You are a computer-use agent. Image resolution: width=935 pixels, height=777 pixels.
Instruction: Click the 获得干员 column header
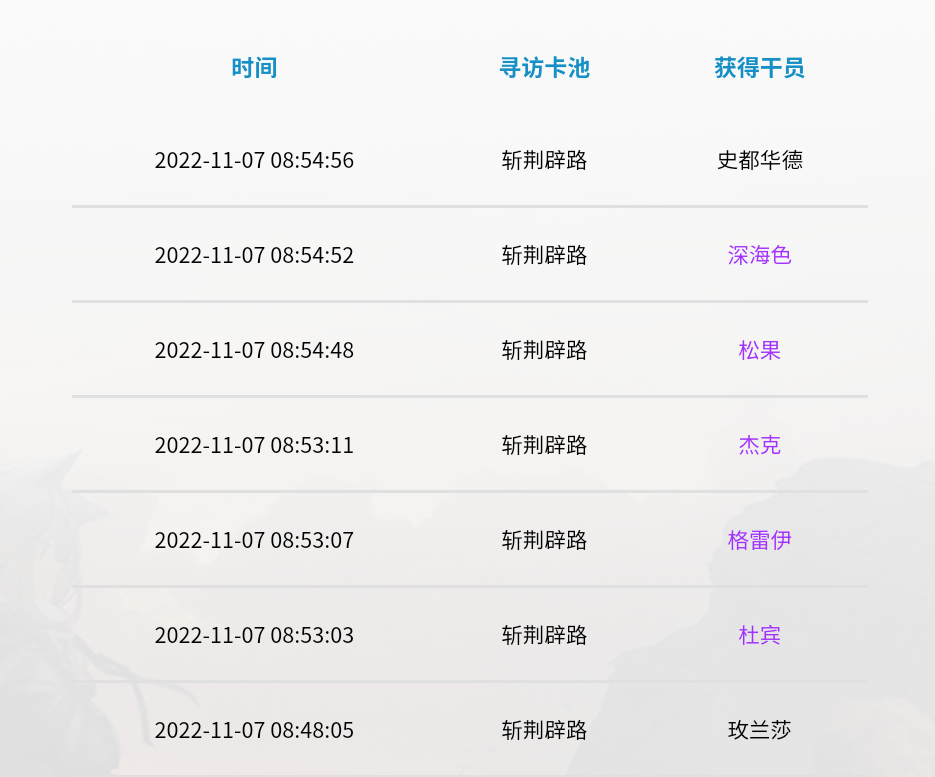tap(759, 68)
